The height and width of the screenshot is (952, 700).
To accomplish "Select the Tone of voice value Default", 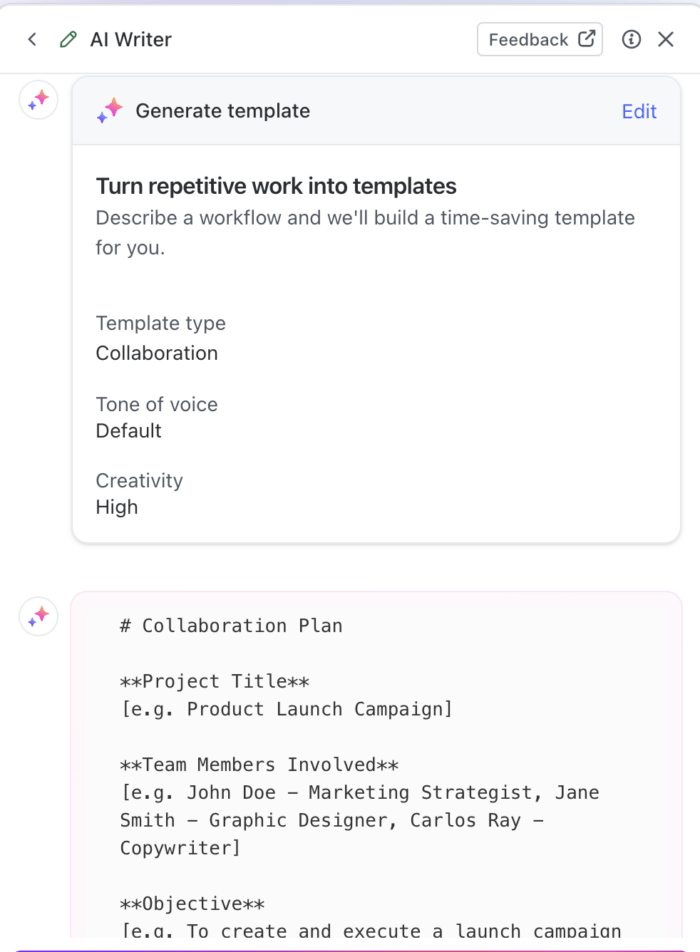I will 129,431.
